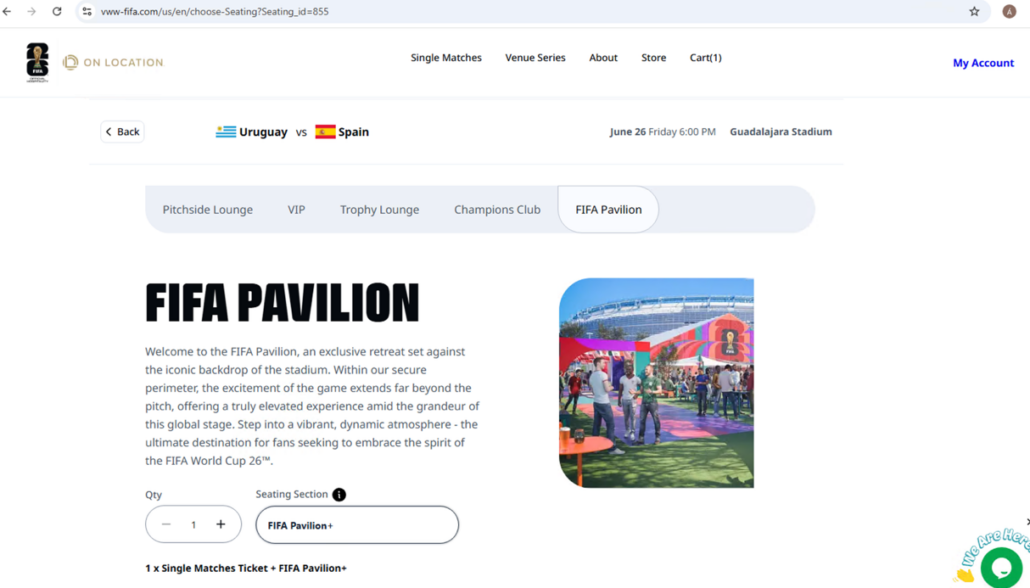Image resolution: width=1030 pixels, height=588 pixels.
Task: Open the Seating Section info icon
Action: pyautogui.click(x=339, y=495)
